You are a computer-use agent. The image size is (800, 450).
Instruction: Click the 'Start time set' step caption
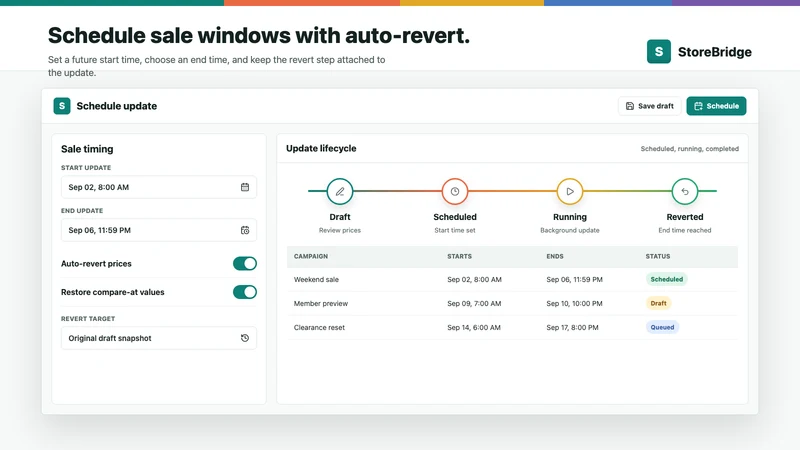tap(455, 231)
